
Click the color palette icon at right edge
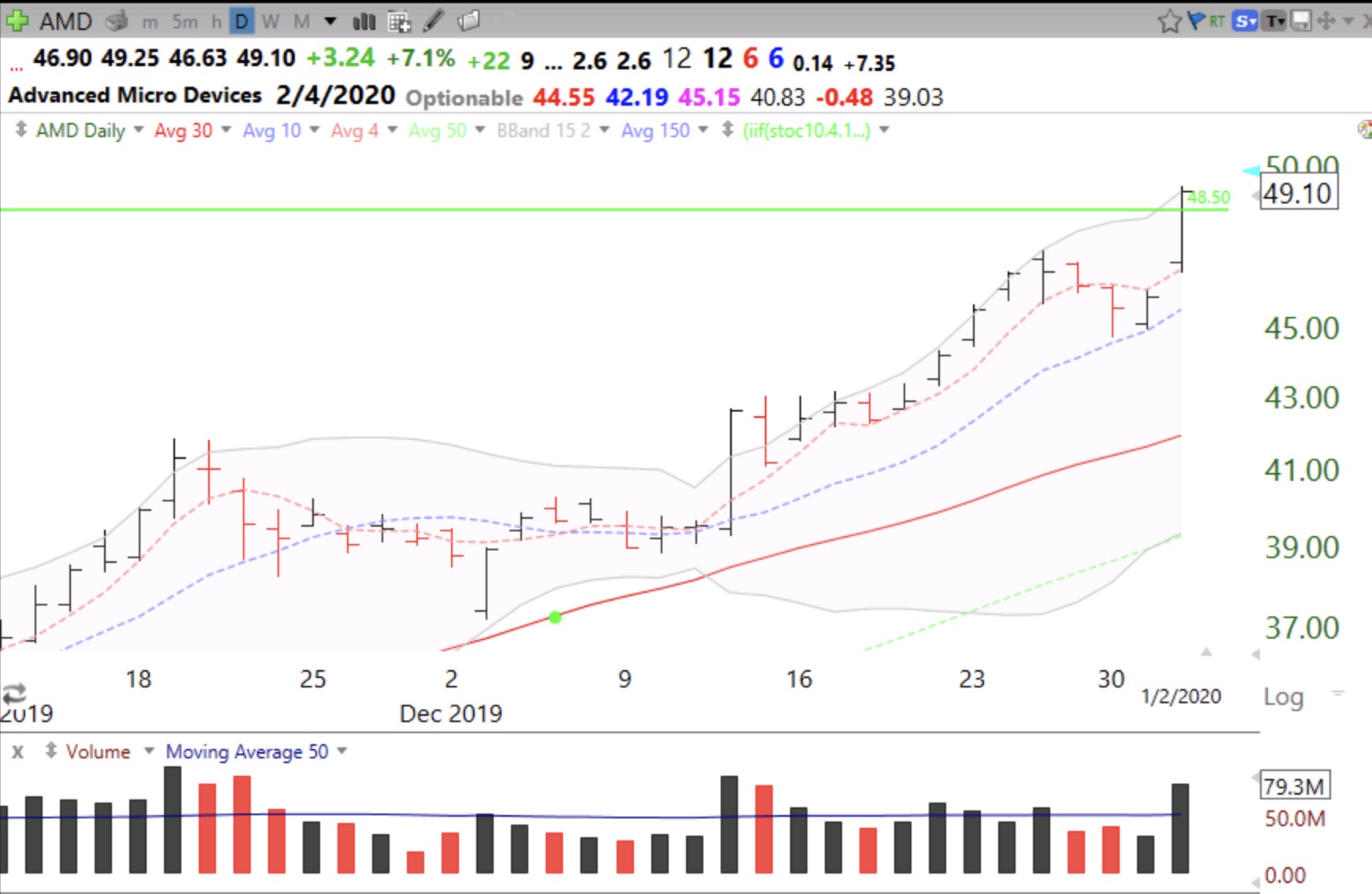click(1364, 129)
